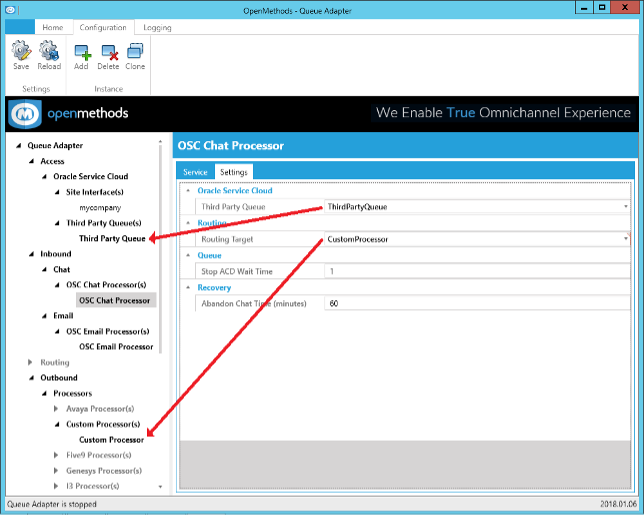Image resolution: width=644 pixels, height=516 pixels.
Task: Select the Third Party Queue tree item
Action: coord(112,239)
